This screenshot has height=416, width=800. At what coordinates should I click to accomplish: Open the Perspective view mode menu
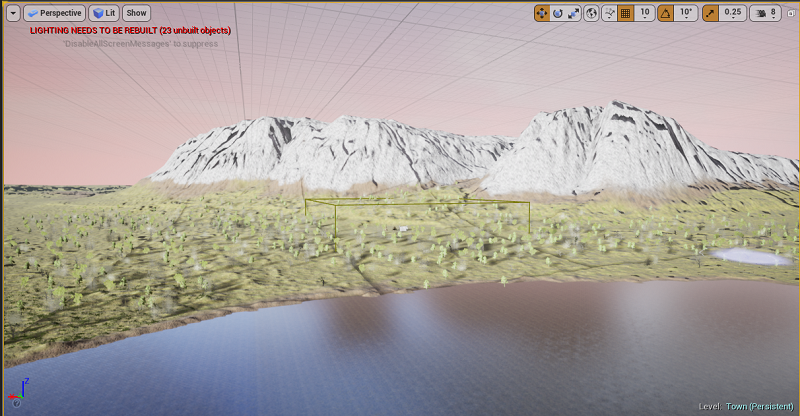pos(55,13)
